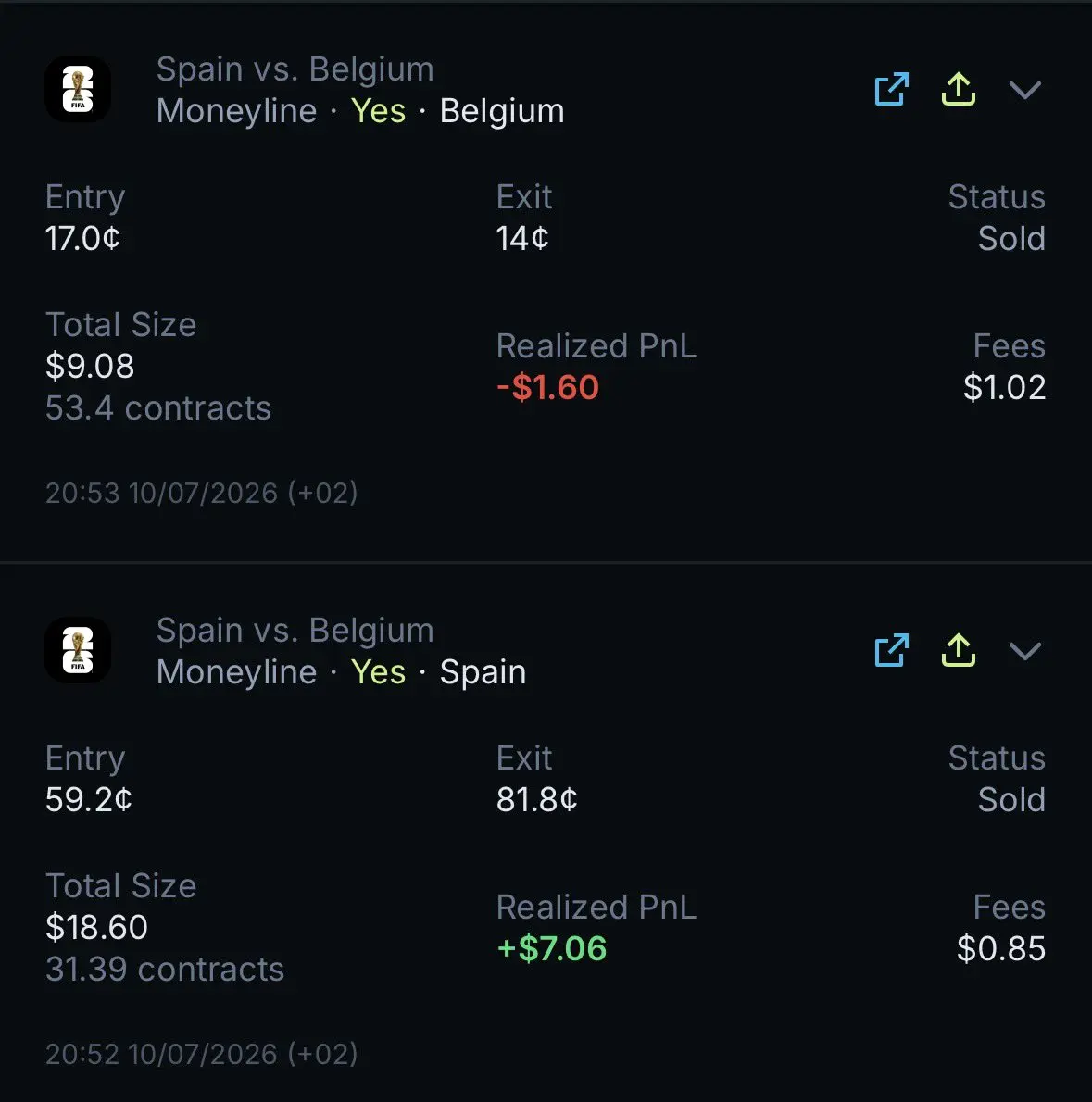Image resolution: width=1092 pixels, height=1102 pixels.
Task: Tap the Belgium outcome label
Action: (x=502, y=111)
